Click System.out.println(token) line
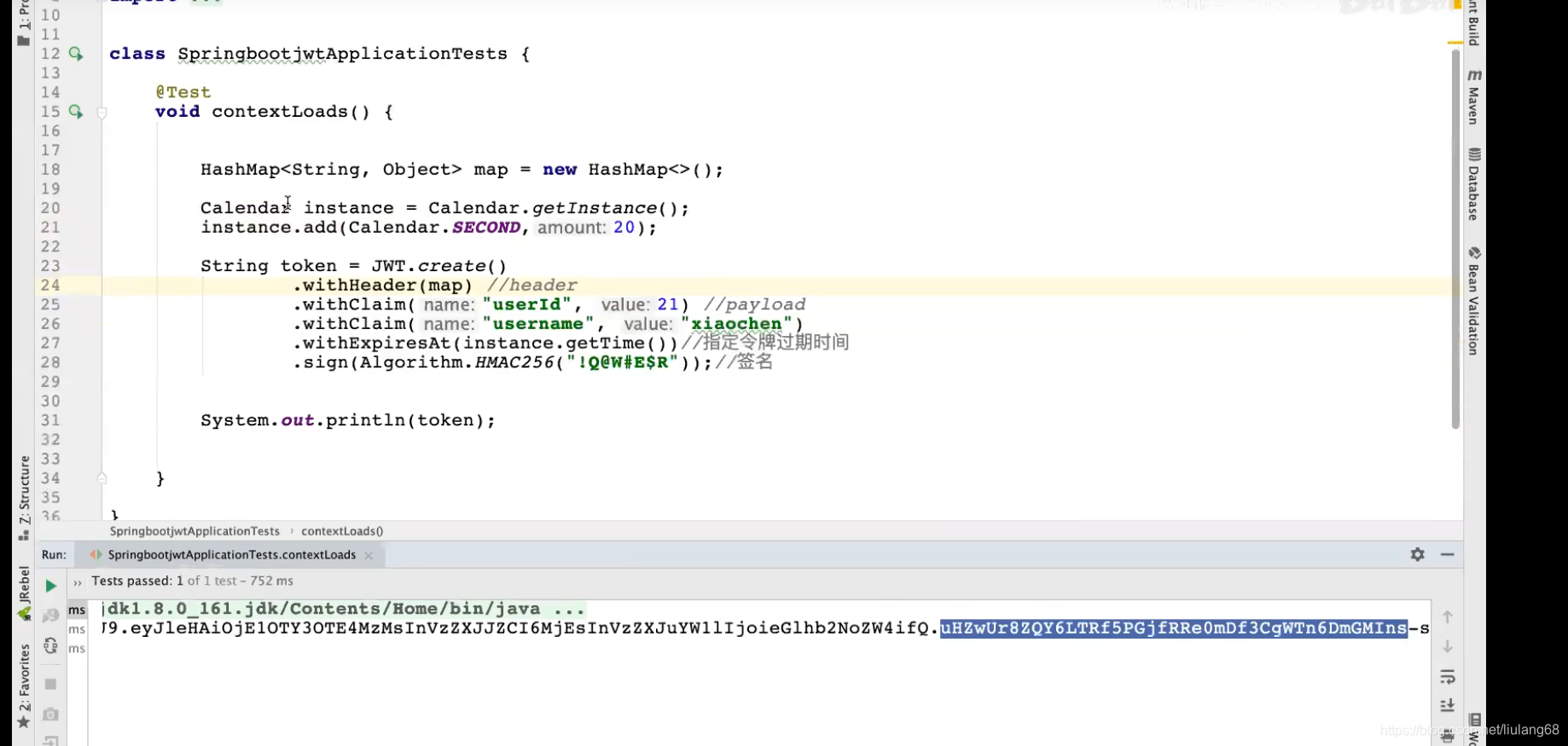The width and height of the screenshot is (1568, 746). click(348, 420)
